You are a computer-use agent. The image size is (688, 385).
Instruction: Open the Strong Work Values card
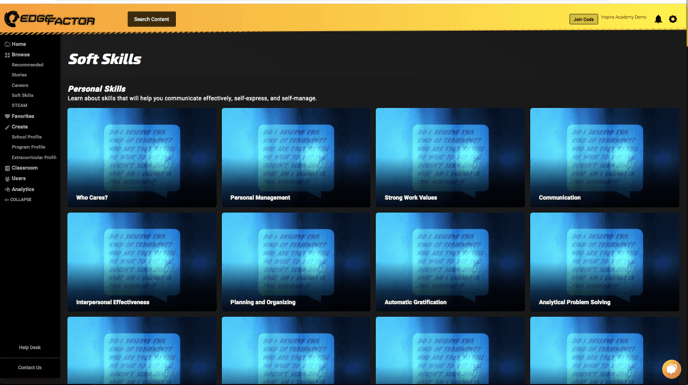(x=450, y=158)
